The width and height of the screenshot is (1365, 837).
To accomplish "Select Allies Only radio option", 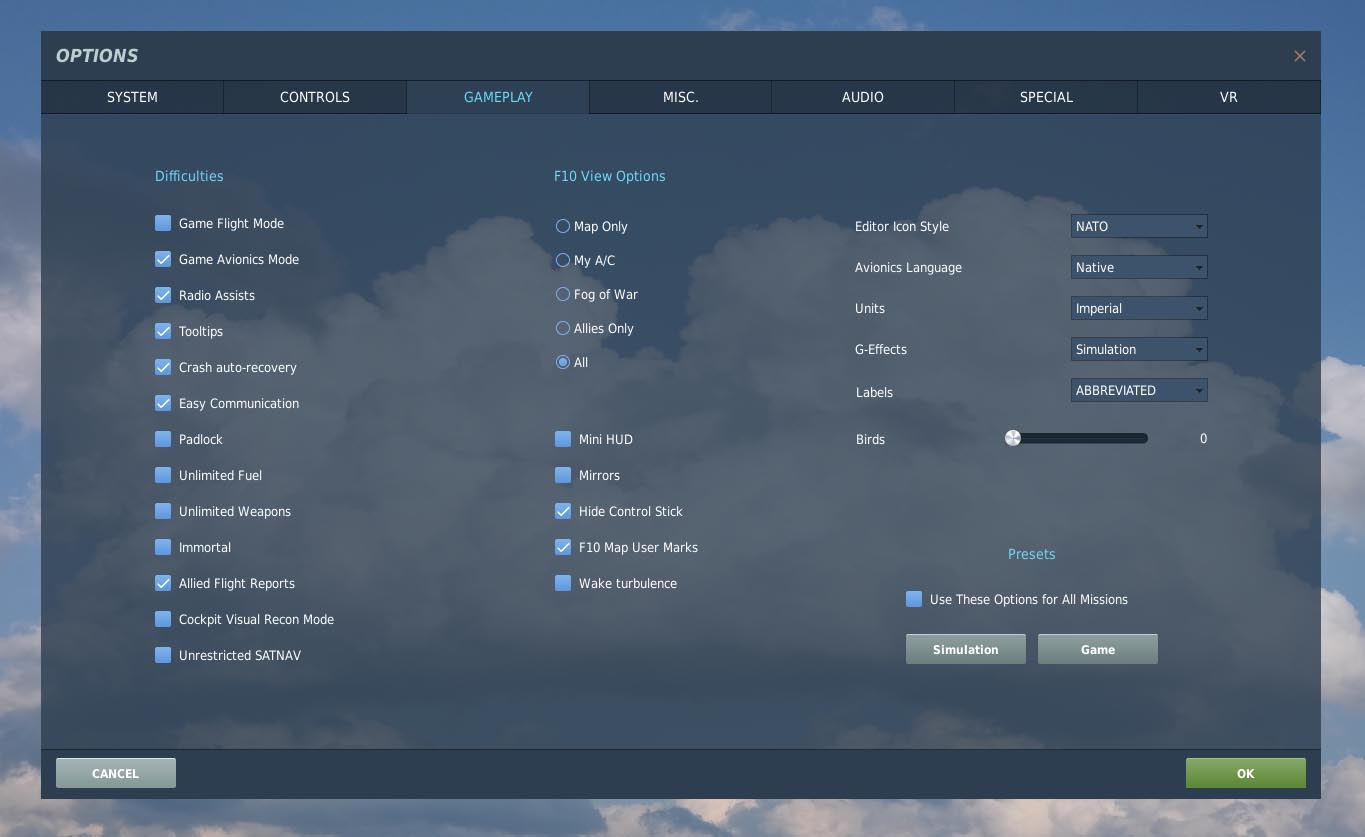I will [563, 328].
